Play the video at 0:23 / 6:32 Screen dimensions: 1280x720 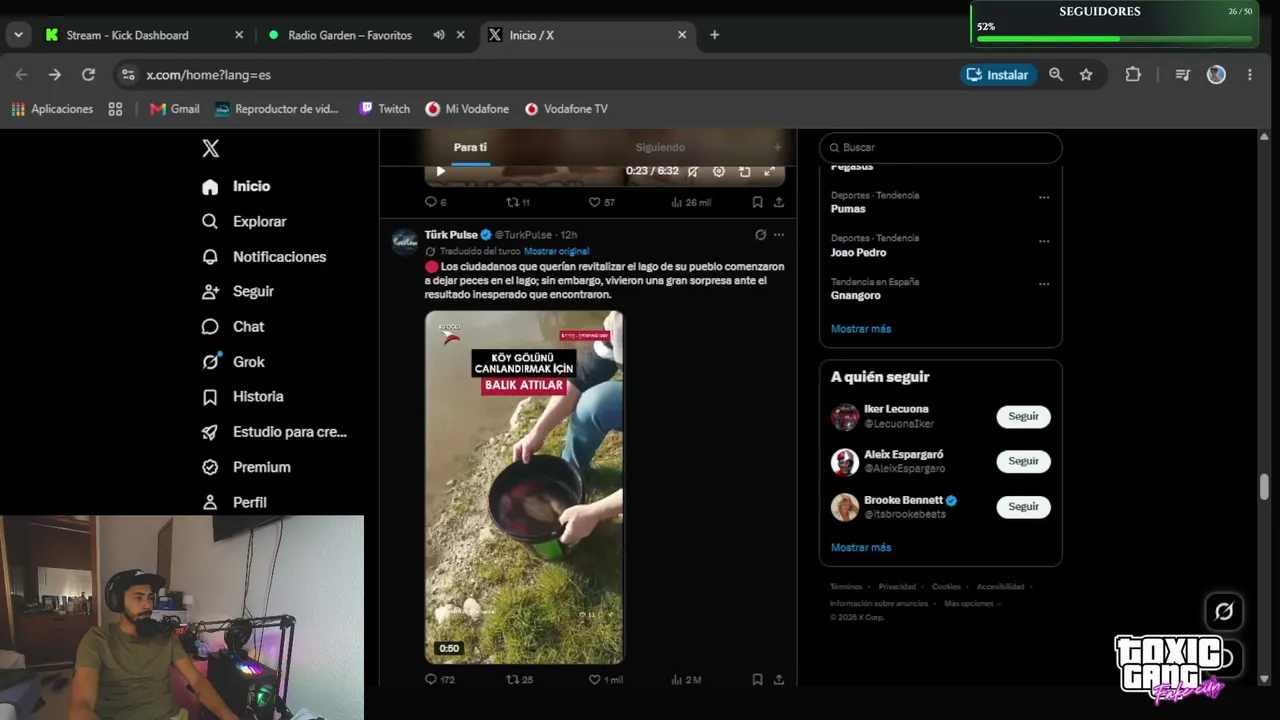point(441,171)
